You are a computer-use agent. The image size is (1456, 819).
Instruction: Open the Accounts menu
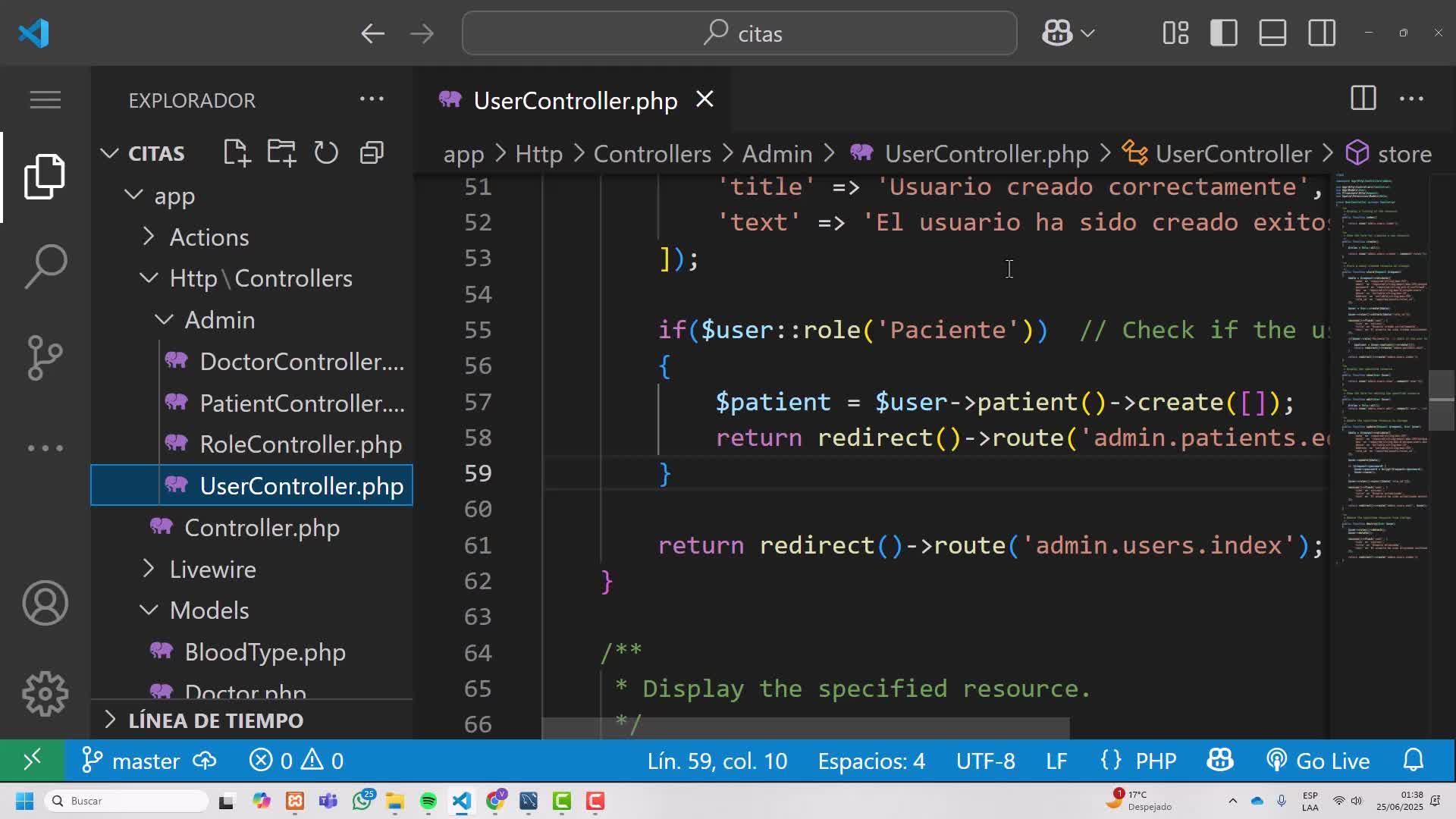pos(45,603)
